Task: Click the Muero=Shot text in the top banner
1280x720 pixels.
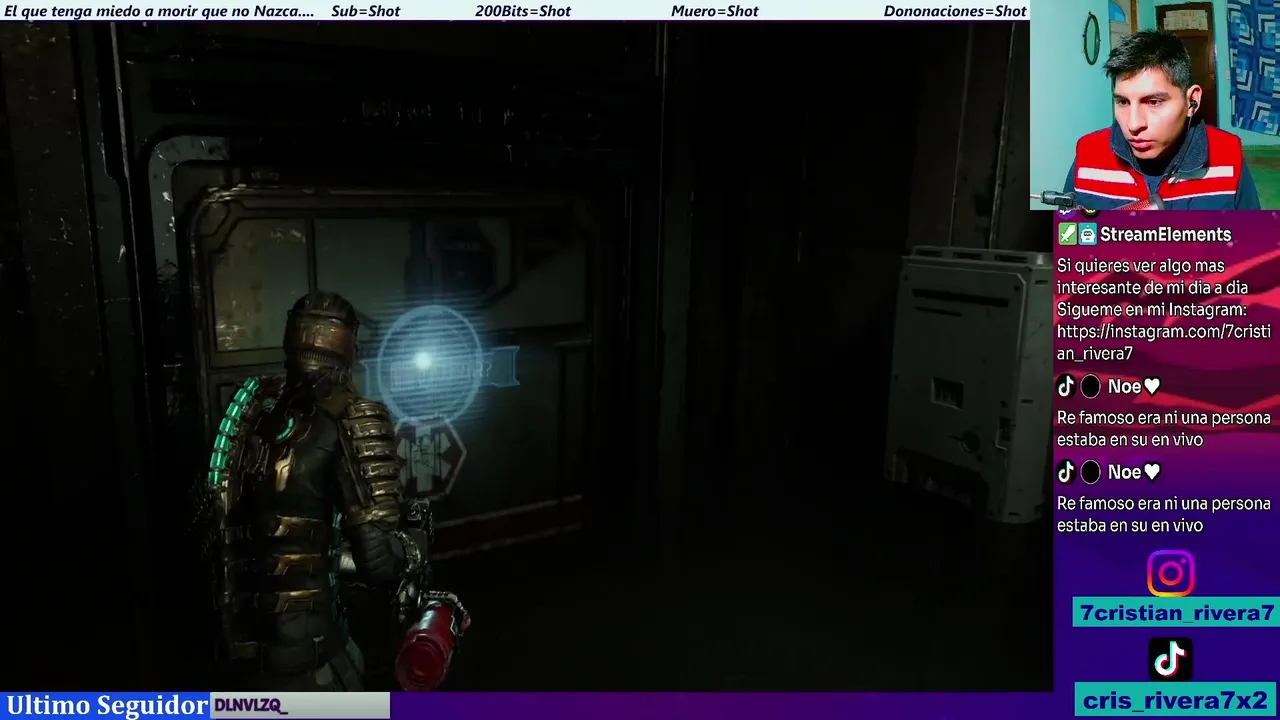Action: (x=715, y=11)
